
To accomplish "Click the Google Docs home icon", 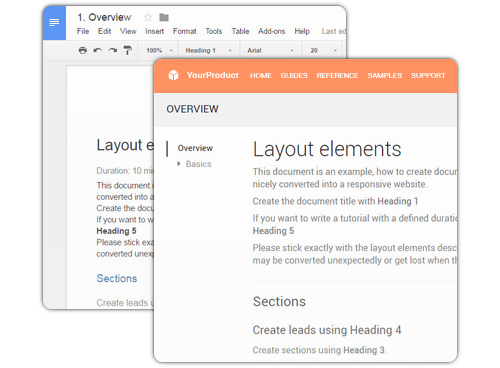I will pyautogui.click(x=54, y=22).
